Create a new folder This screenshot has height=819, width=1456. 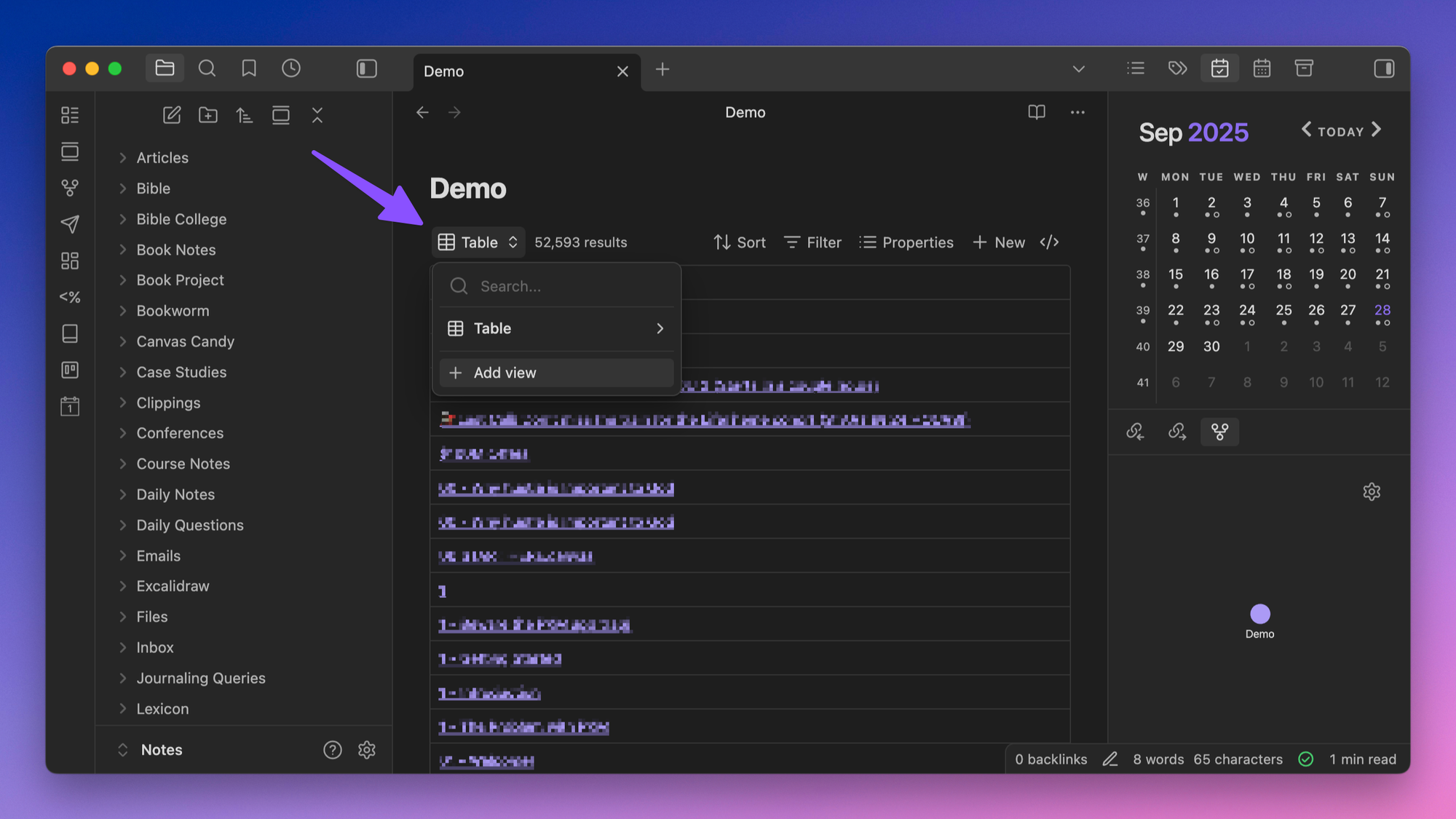pos(208,115)
